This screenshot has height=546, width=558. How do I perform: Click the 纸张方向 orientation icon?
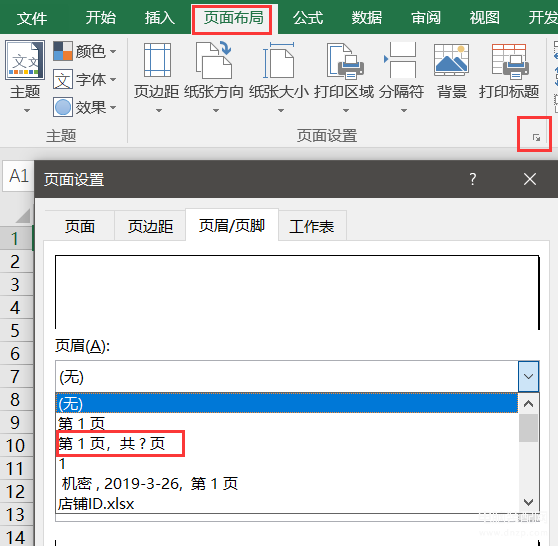[214, 60]
